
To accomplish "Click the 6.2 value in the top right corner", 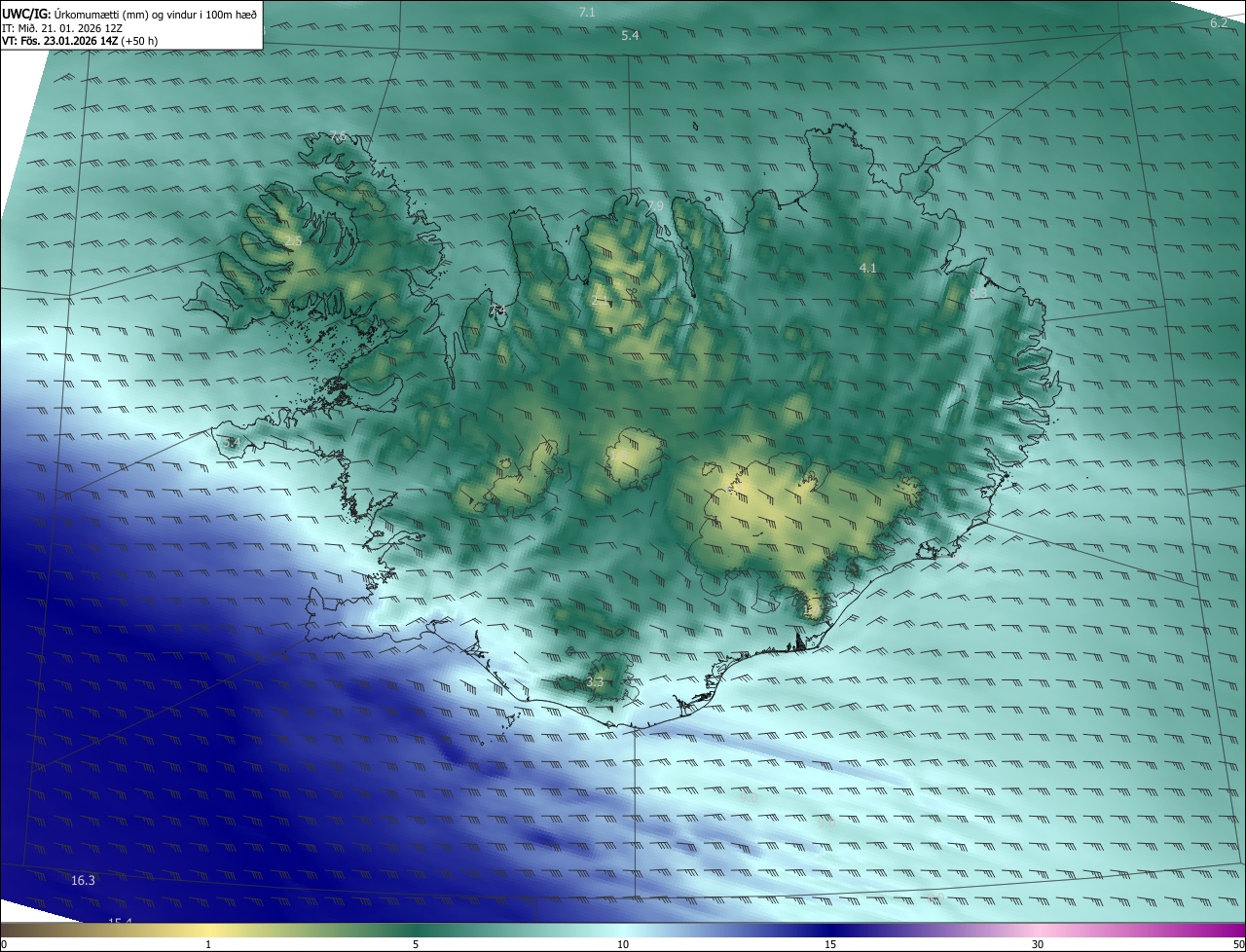I will point(1219,22).
